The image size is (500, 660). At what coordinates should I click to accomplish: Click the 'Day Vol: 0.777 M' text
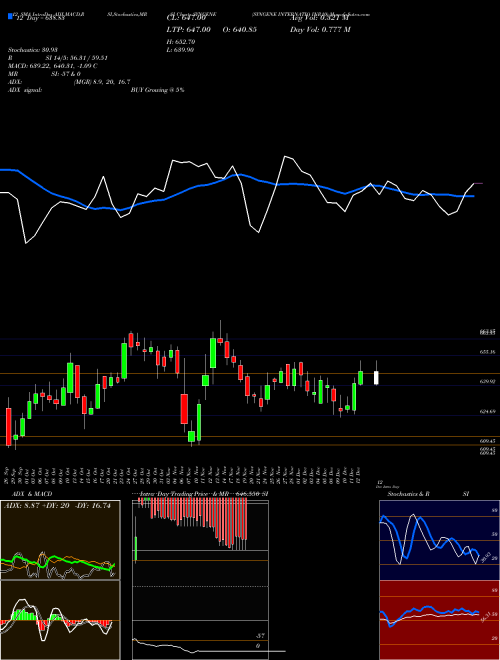pyautogui.click(x=320, y=29)
